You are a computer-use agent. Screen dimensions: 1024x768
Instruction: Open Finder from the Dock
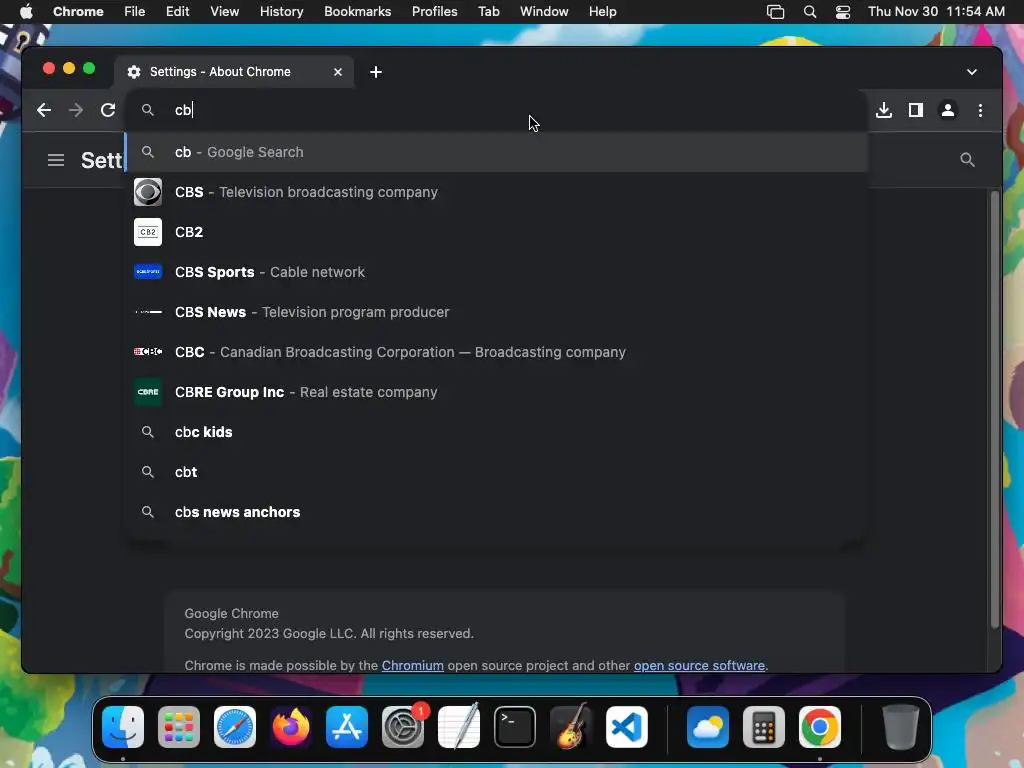123,727
